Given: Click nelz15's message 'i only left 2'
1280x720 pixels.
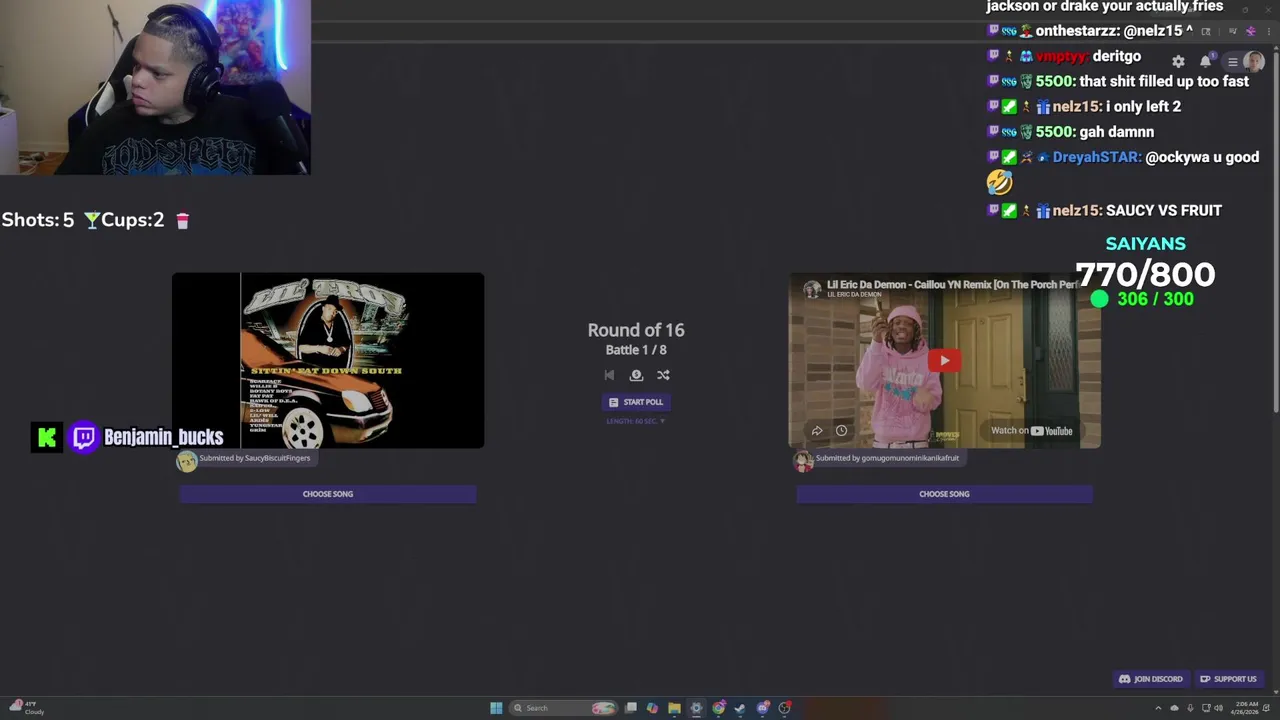Looking at the screenshot, I should pyautogui.click(x=1143, y=107).
